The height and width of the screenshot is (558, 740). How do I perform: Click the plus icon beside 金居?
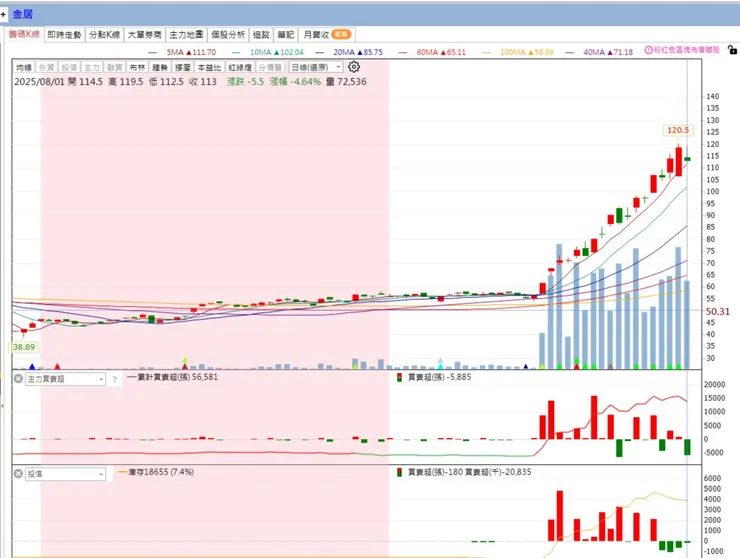3,15
